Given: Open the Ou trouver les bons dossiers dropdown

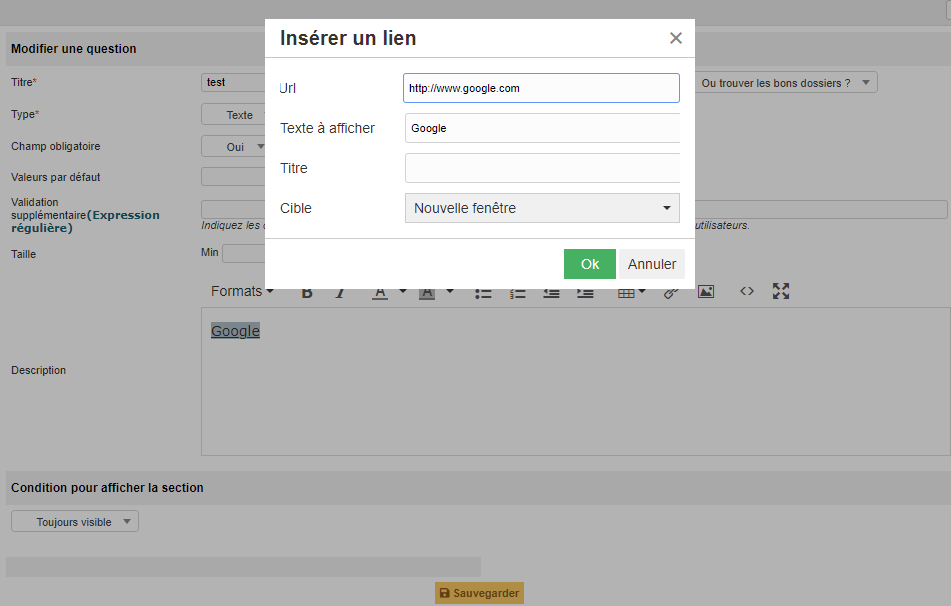Looking at the screenshot, I should (786, 82).
